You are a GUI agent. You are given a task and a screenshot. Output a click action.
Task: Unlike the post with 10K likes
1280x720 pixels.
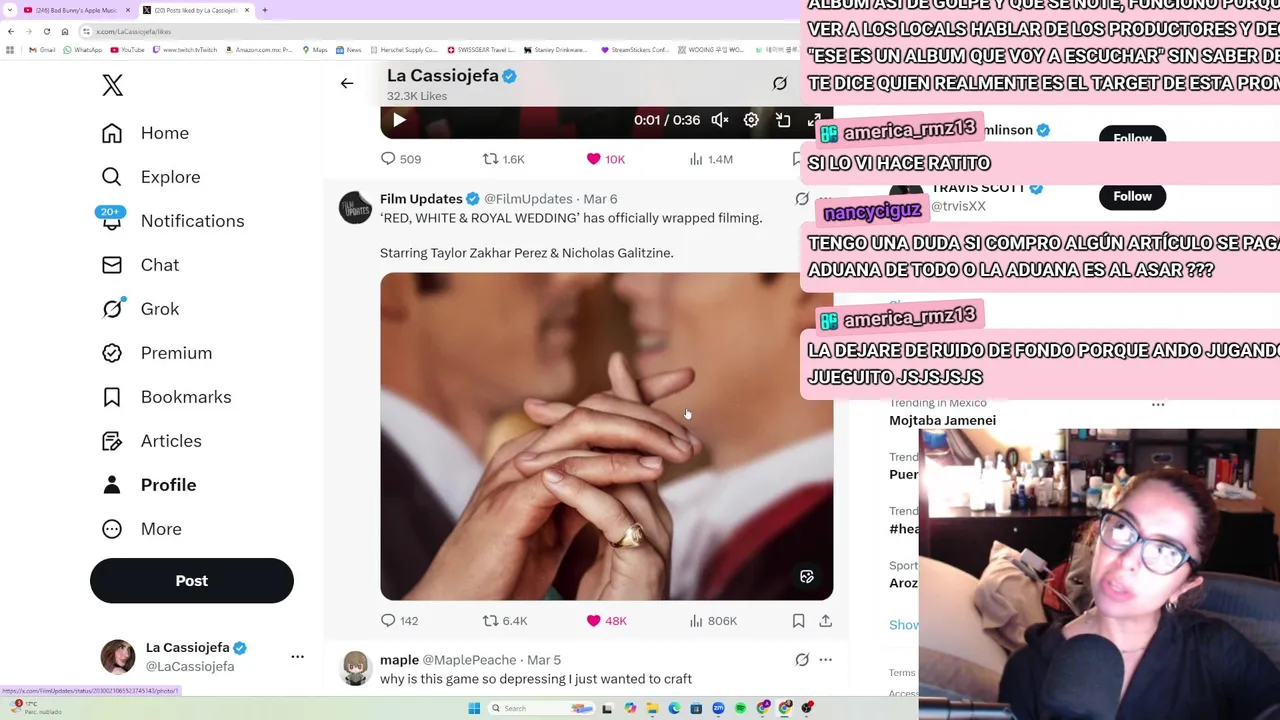pos(606,159)
